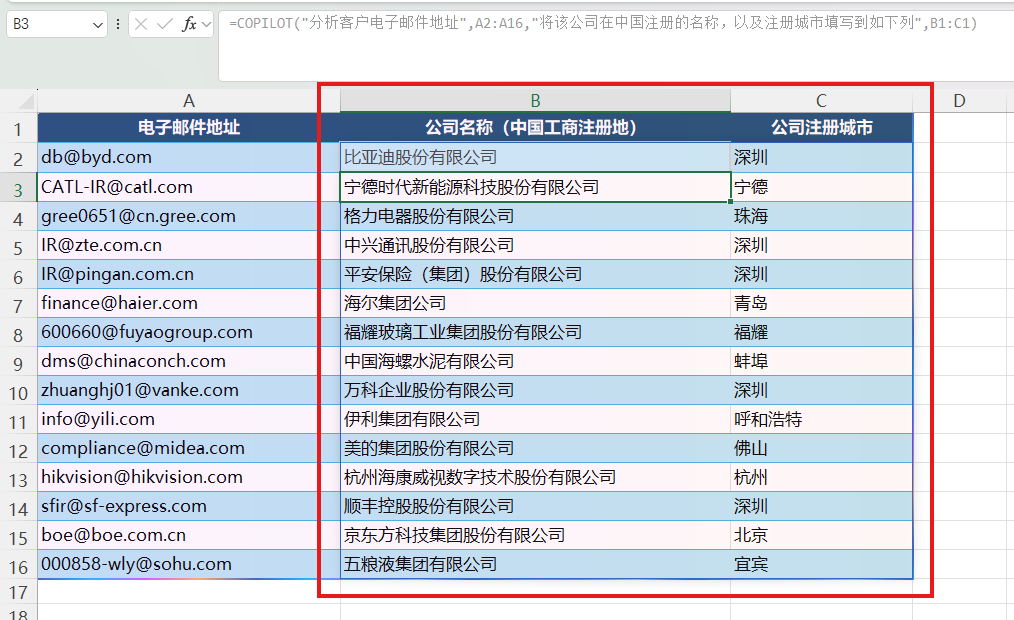The image size is (1014, 620).
Task: Select city cell 宜宾
Action: [x=821, y=564]
